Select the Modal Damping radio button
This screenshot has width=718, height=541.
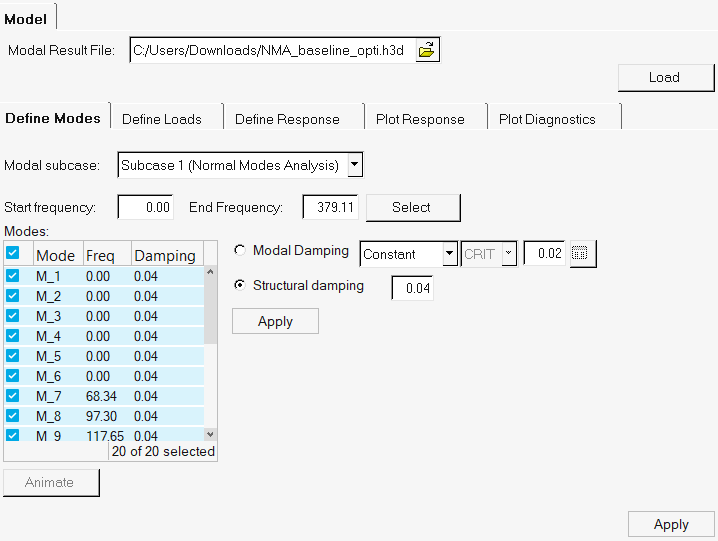point(240,251)
